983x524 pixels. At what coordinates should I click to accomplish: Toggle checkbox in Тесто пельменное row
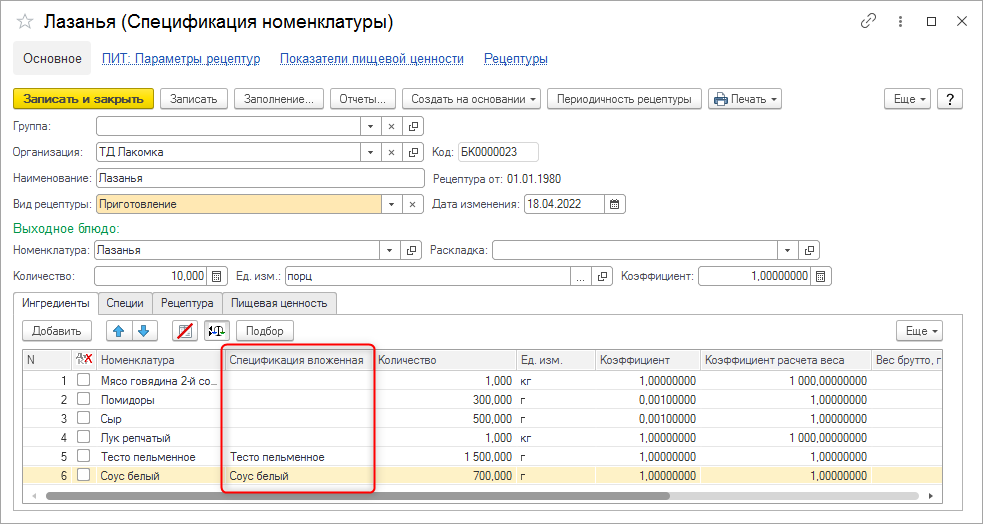(84, 456)
